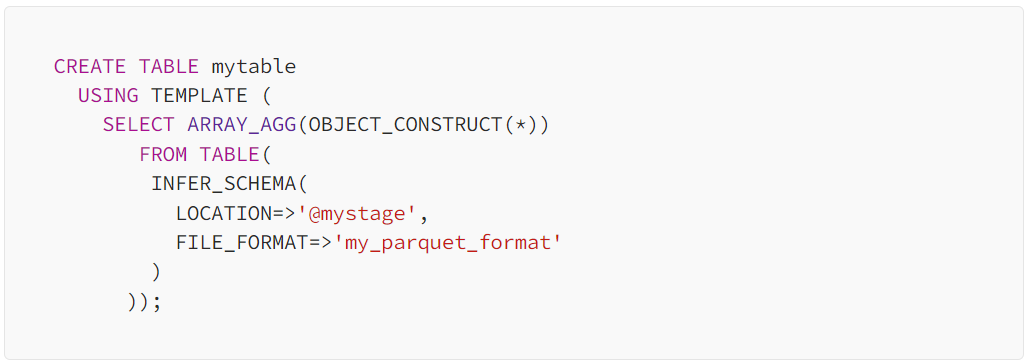Click the '@mystage' string literal

(357, 214)
